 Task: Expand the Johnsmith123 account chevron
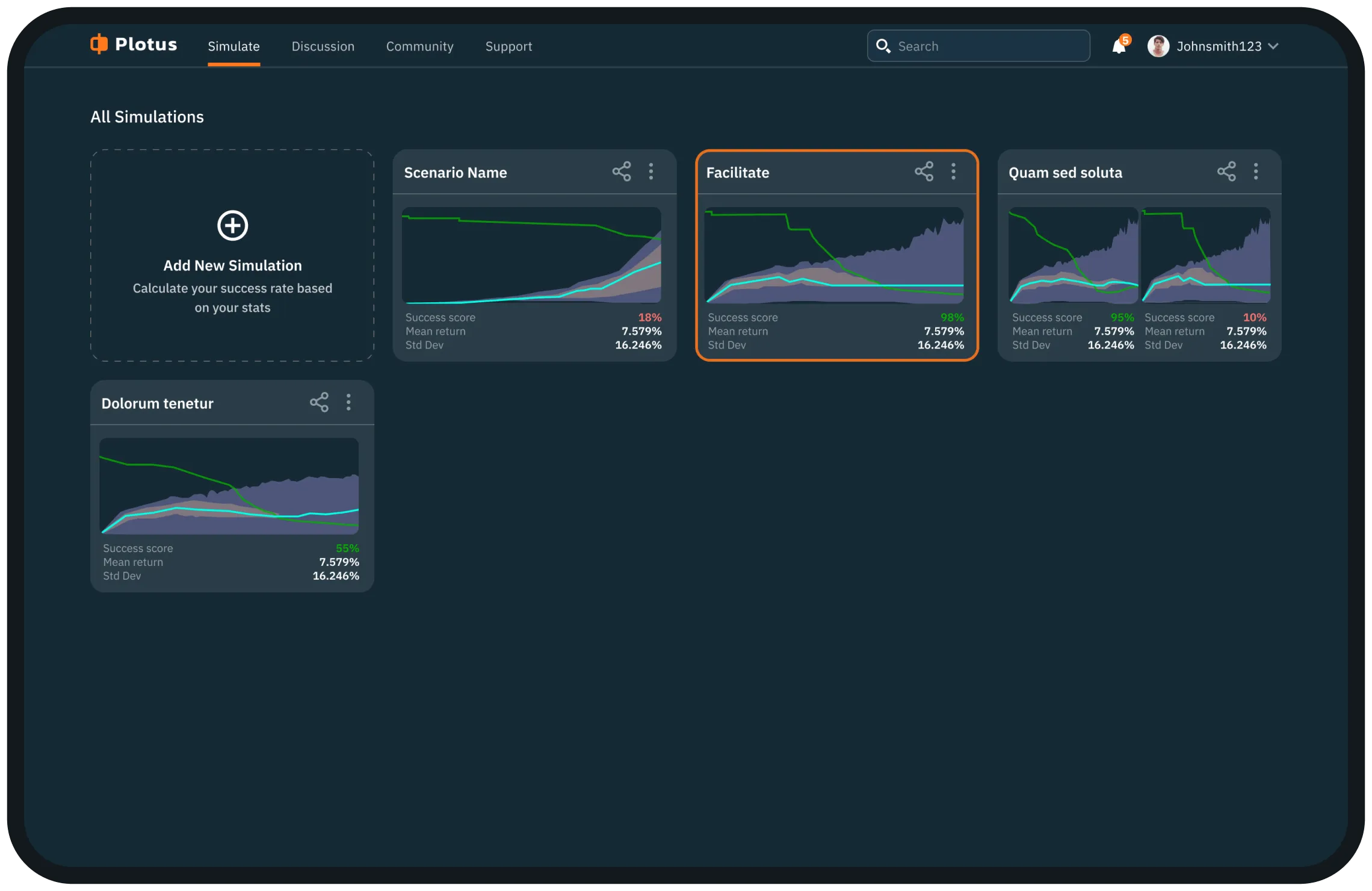pos(1273,46)
